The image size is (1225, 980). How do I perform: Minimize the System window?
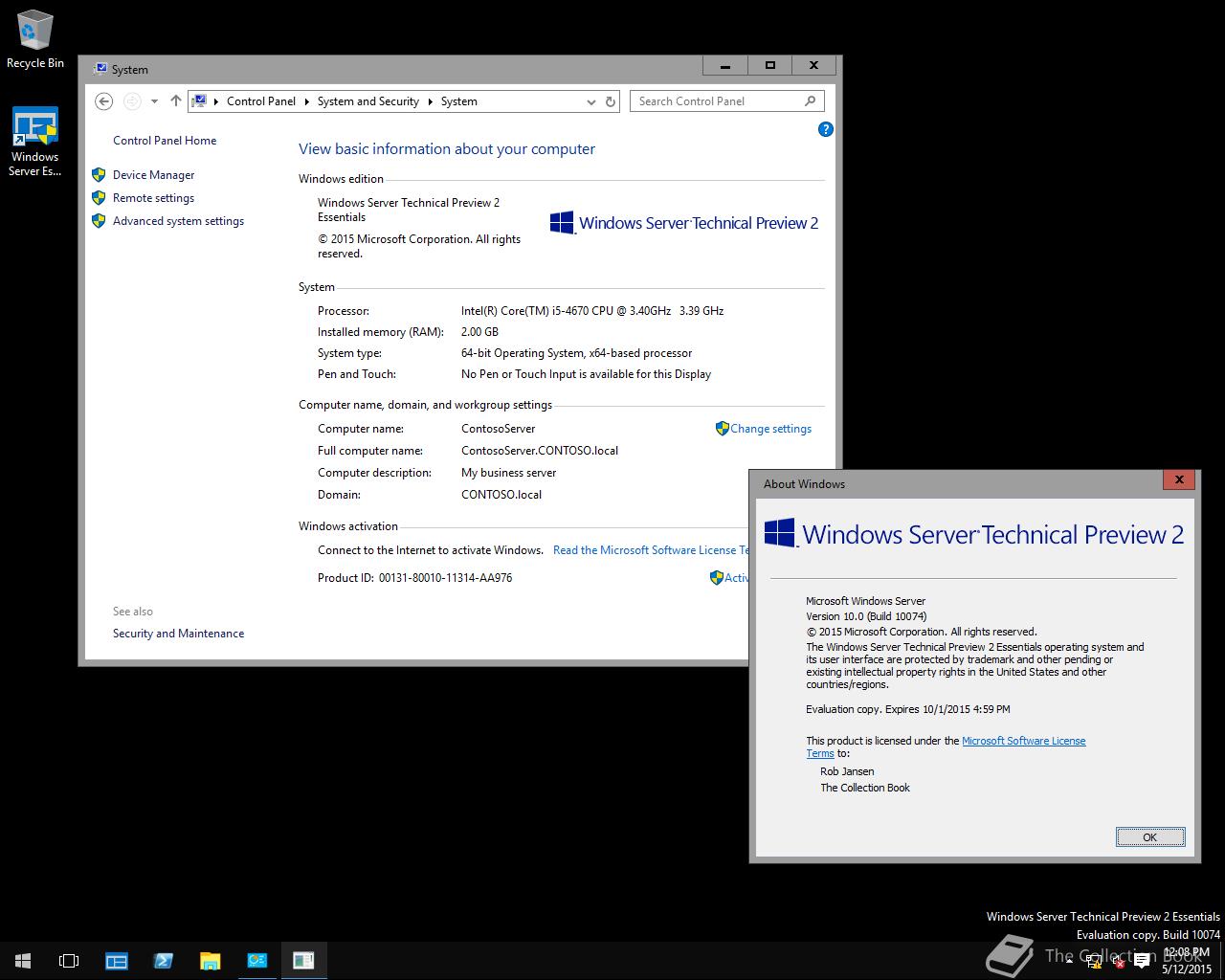tap(725, 65)
